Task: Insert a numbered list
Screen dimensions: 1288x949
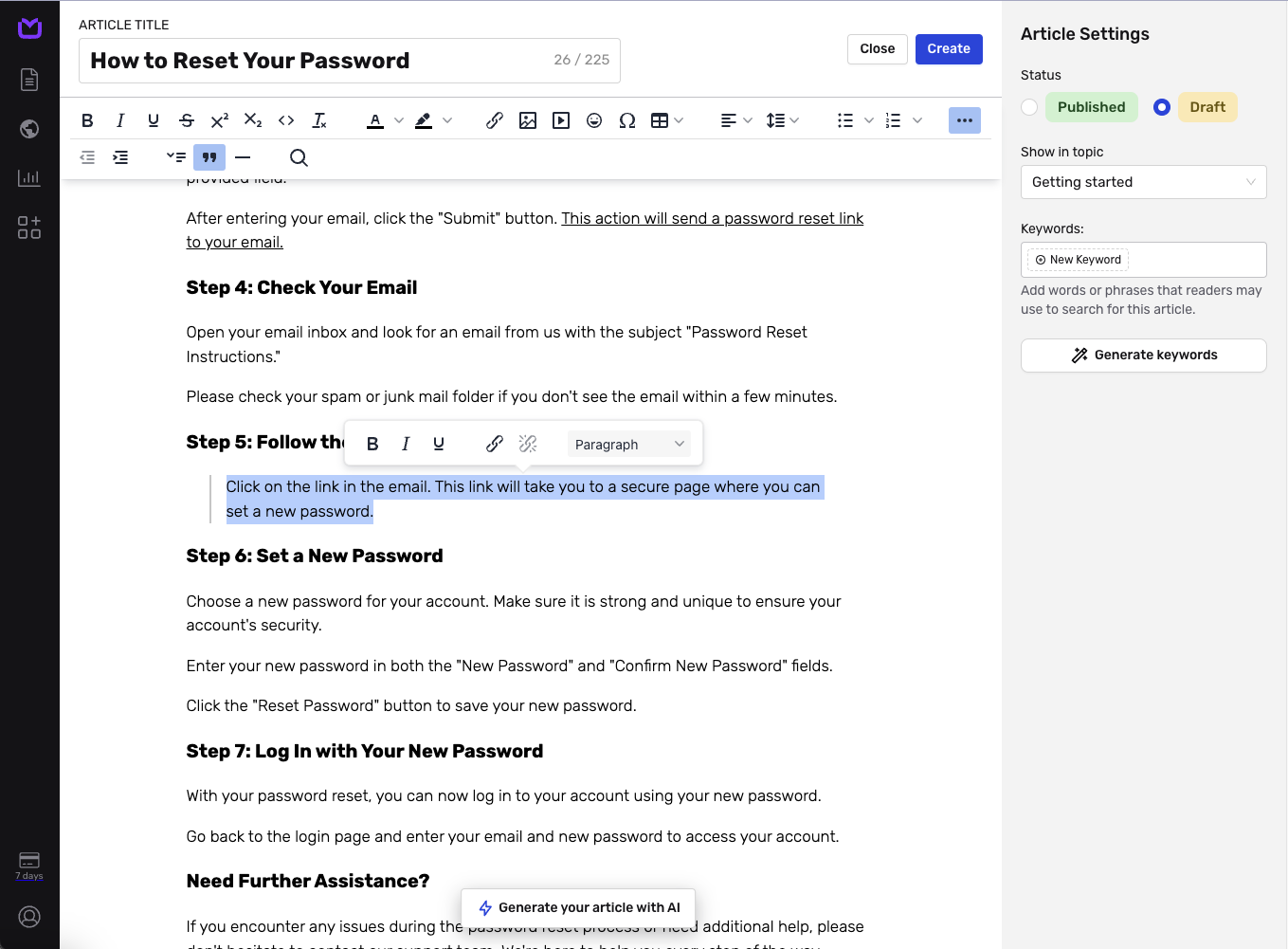Action: (x=893, y=120)
